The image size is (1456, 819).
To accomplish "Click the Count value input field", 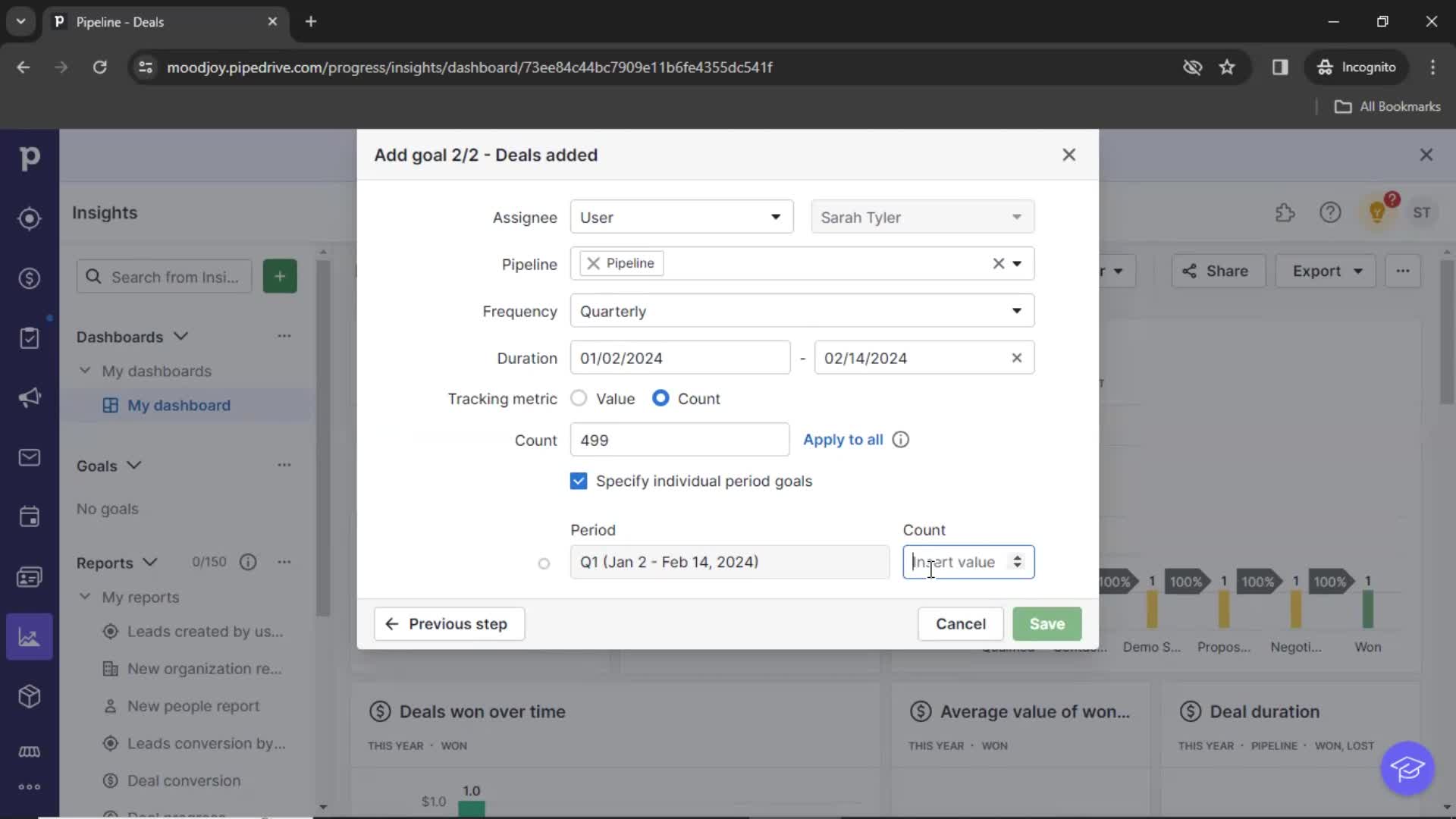I will click(965, 562).
